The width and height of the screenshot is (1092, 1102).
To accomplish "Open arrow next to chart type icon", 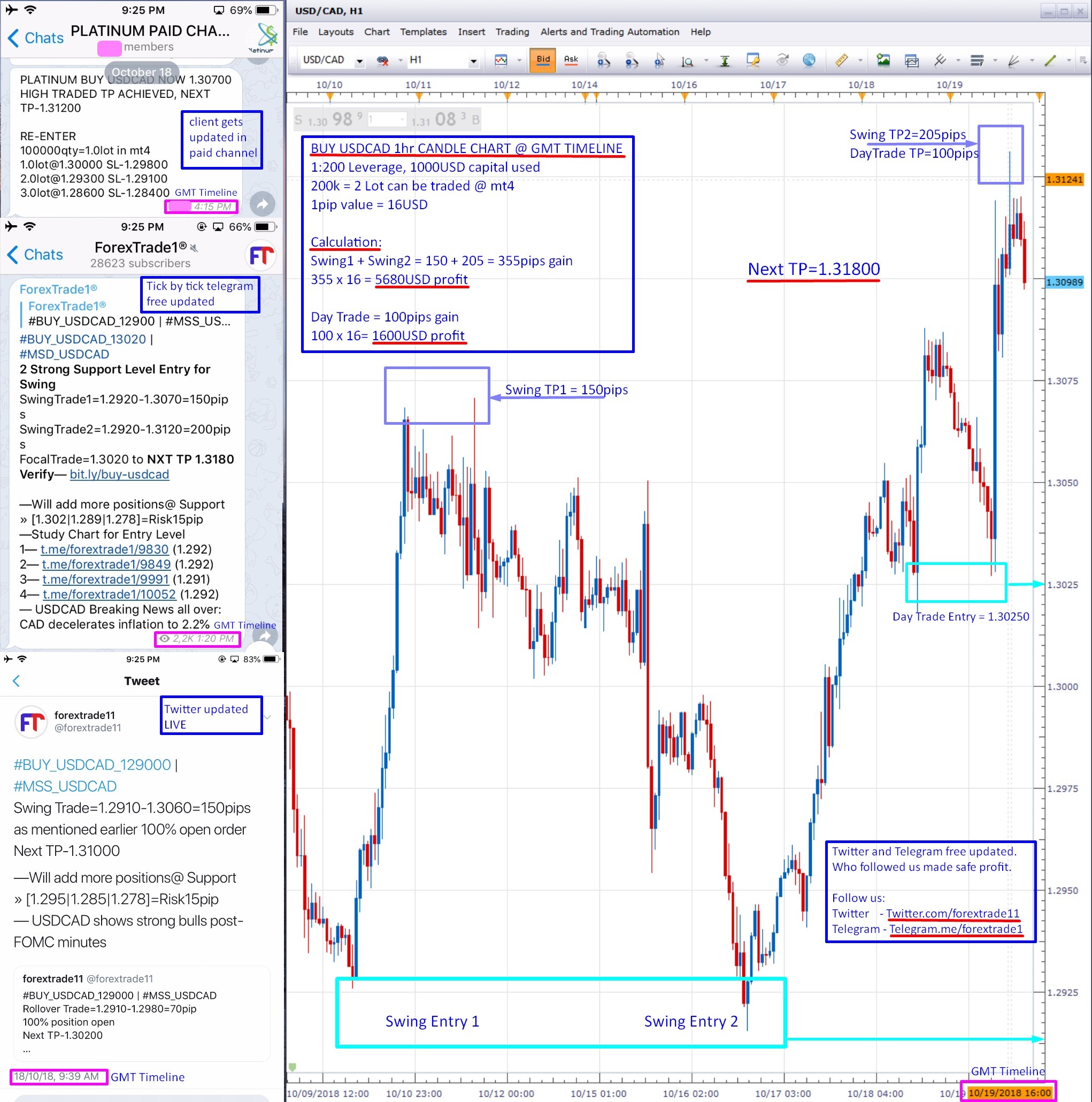I will pos(519,60).
